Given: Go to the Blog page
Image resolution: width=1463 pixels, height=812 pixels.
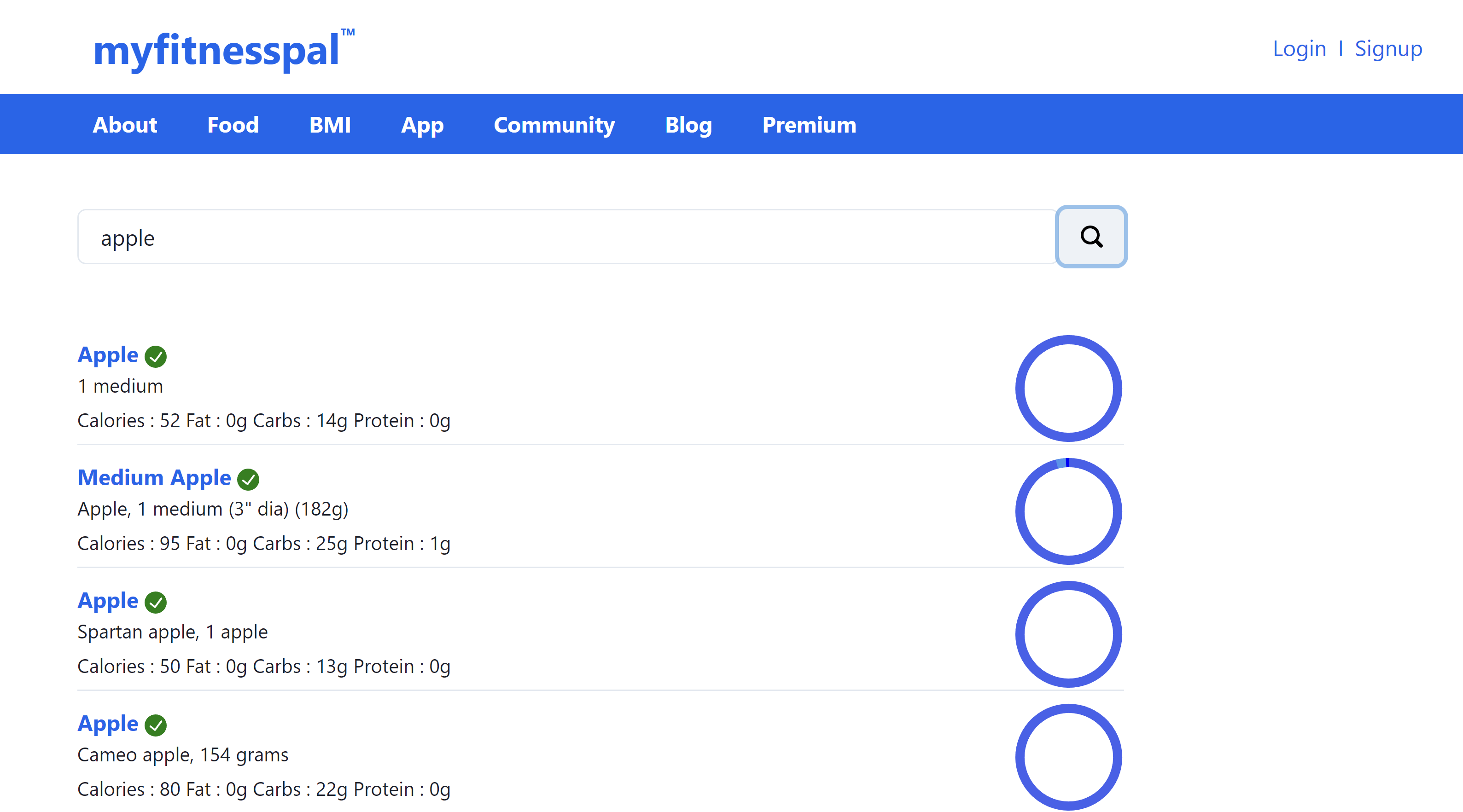Looking at the screenshot, I should tap(688, 124).
